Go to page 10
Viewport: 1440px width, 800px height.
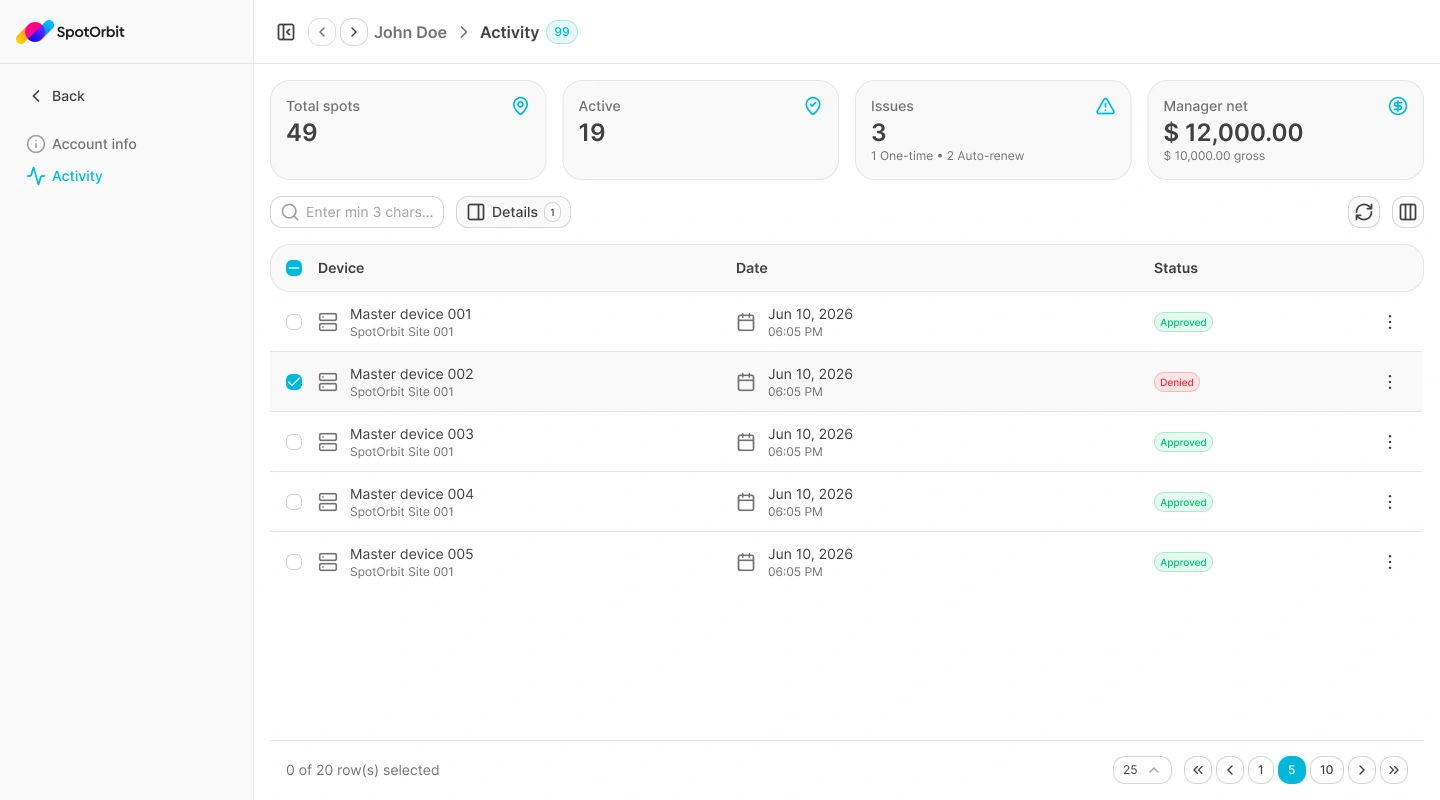point(1327,770)
